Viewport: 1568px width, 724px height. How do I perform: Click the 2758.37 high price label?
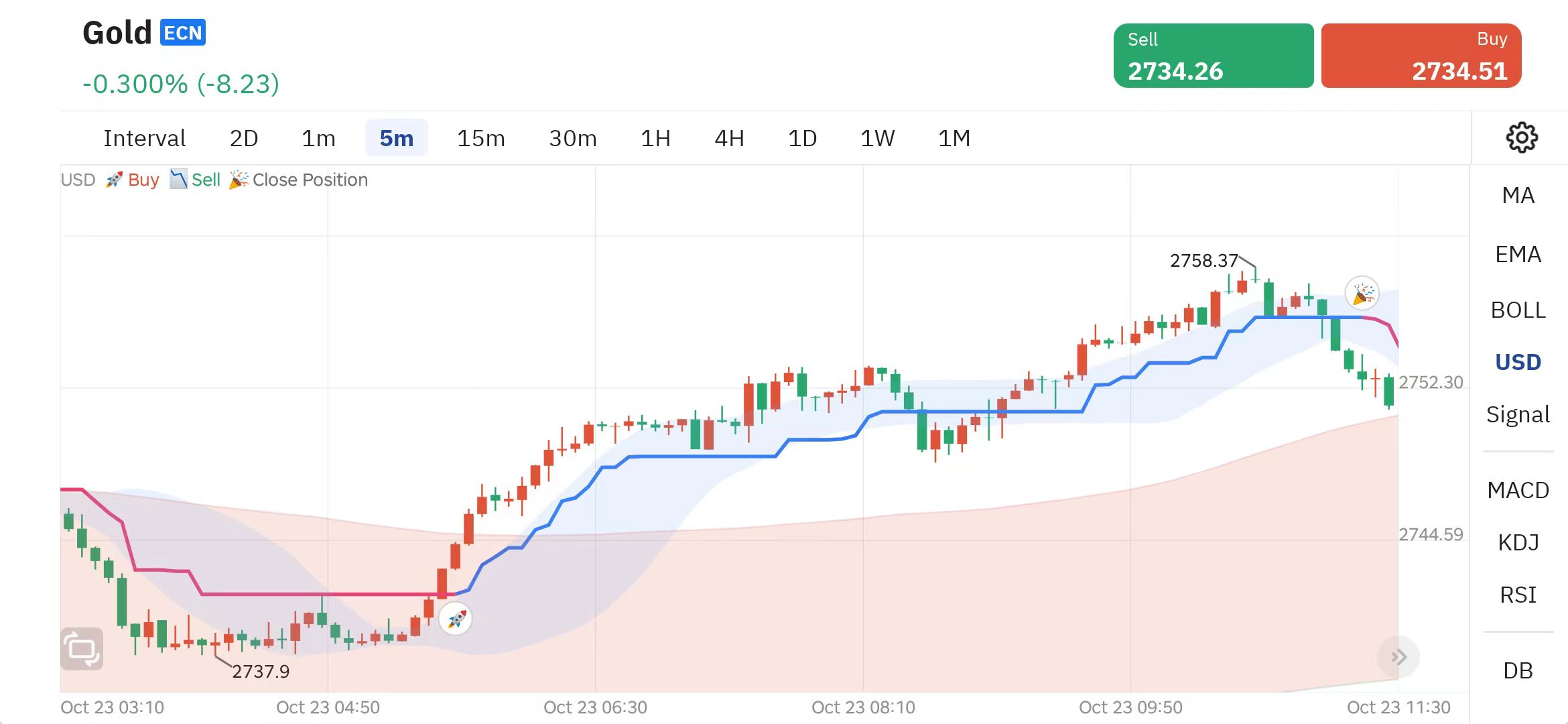1203,260
